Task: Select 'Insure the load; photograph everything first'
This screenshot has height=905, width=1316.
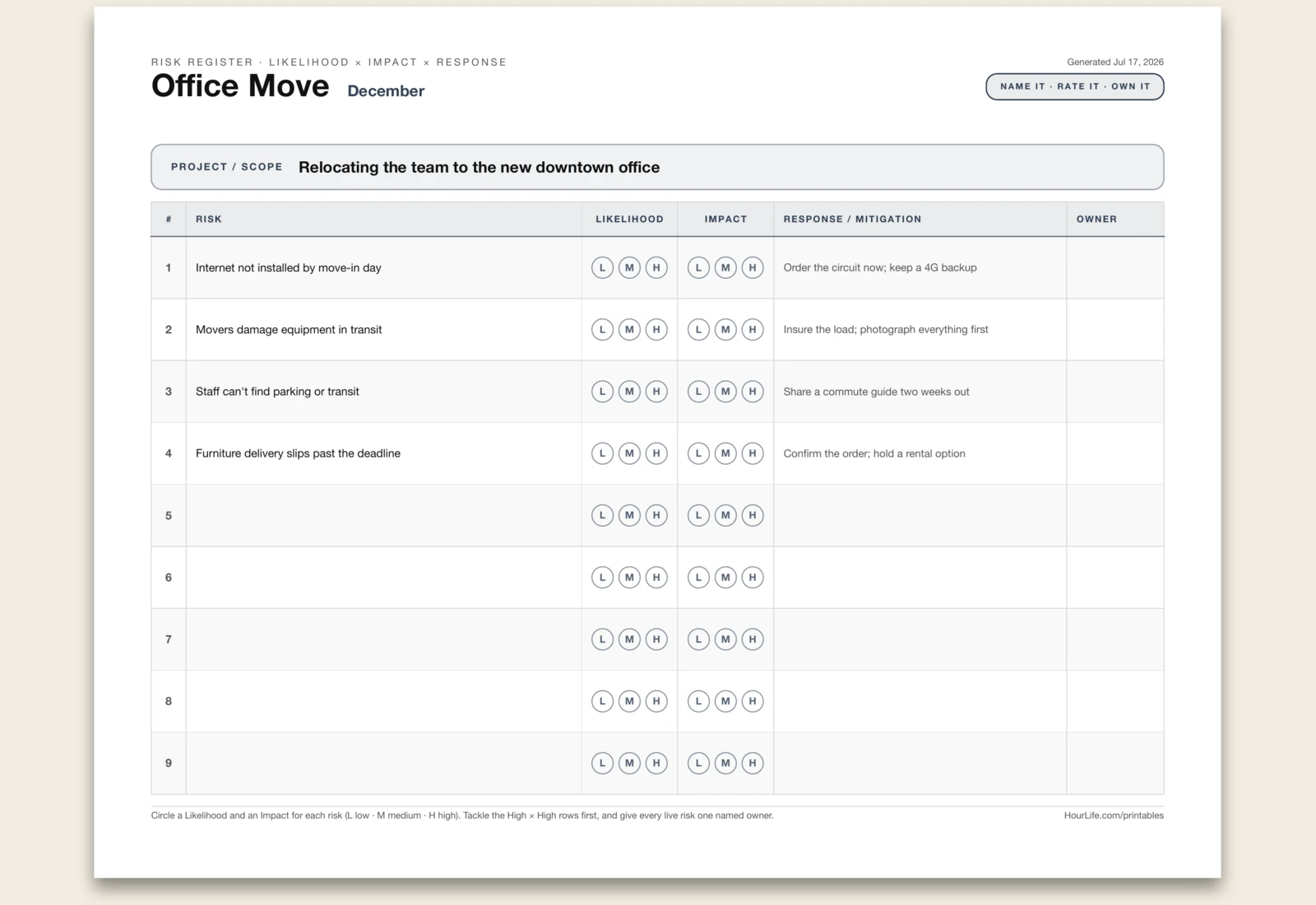Action: 886,329
